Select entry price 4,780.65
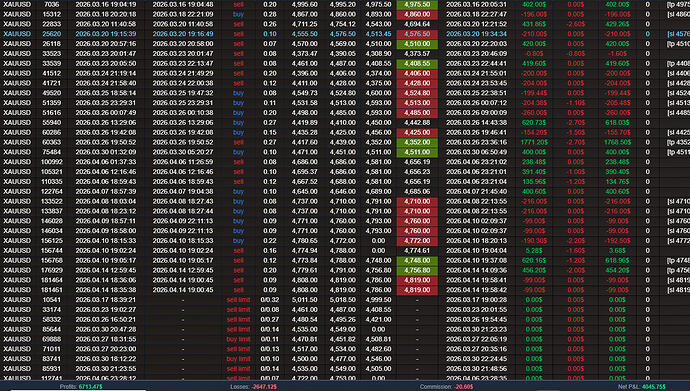Viewport: 690px width, 391px height. tap(305, 241)
